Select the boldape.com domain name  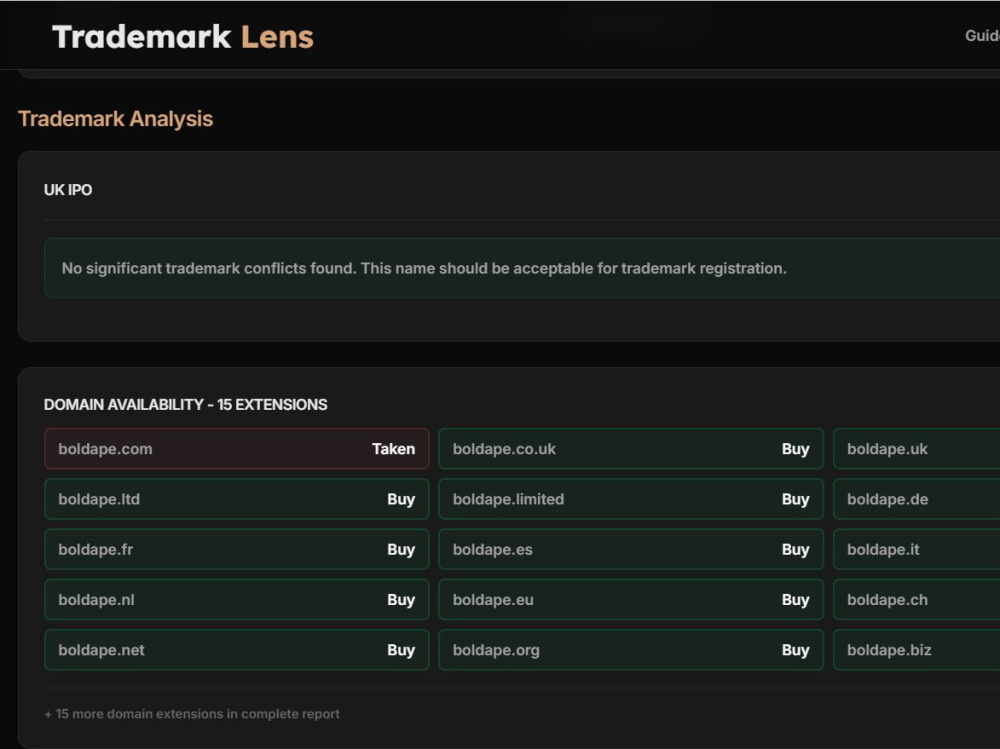pos(105,449)
